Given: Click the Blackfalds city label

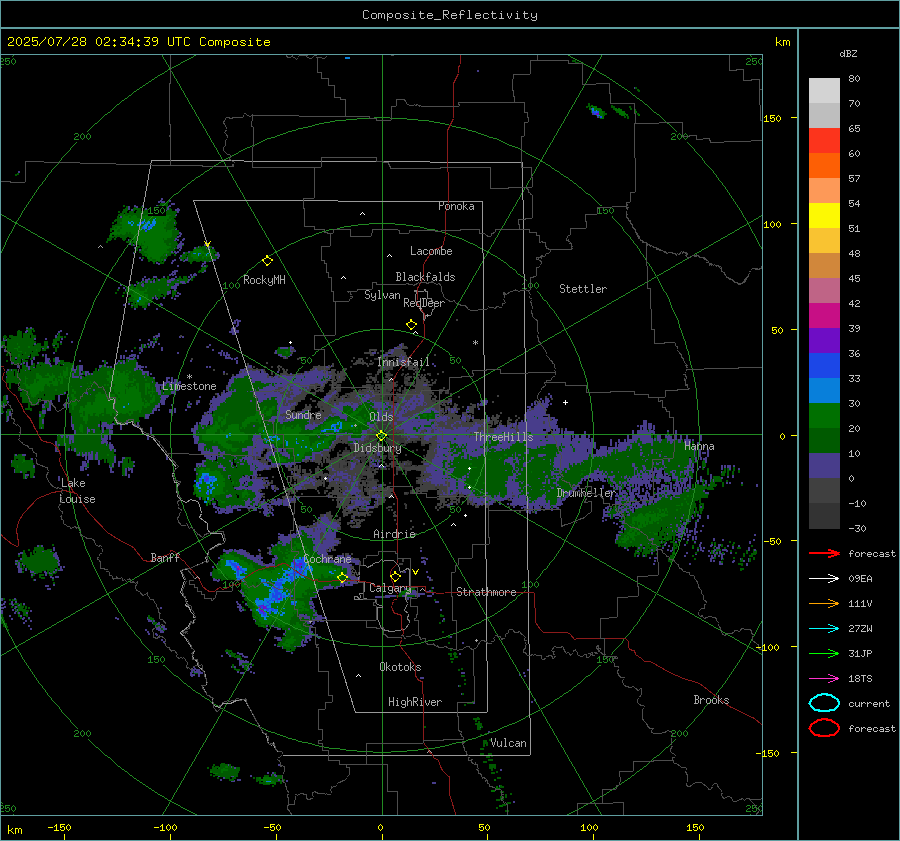Looking at the screenshot, I should pos(425,277).
